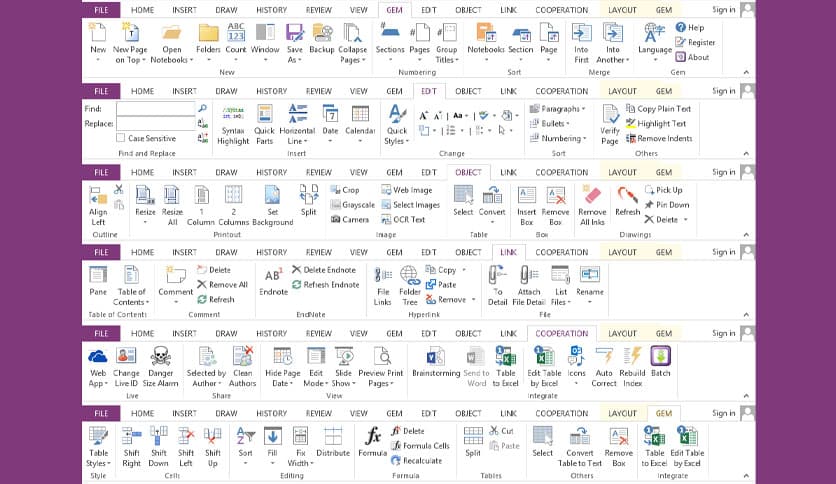Click Shift Right in Cells group
Screen dimensions: 836x484
tap(131, 447)
